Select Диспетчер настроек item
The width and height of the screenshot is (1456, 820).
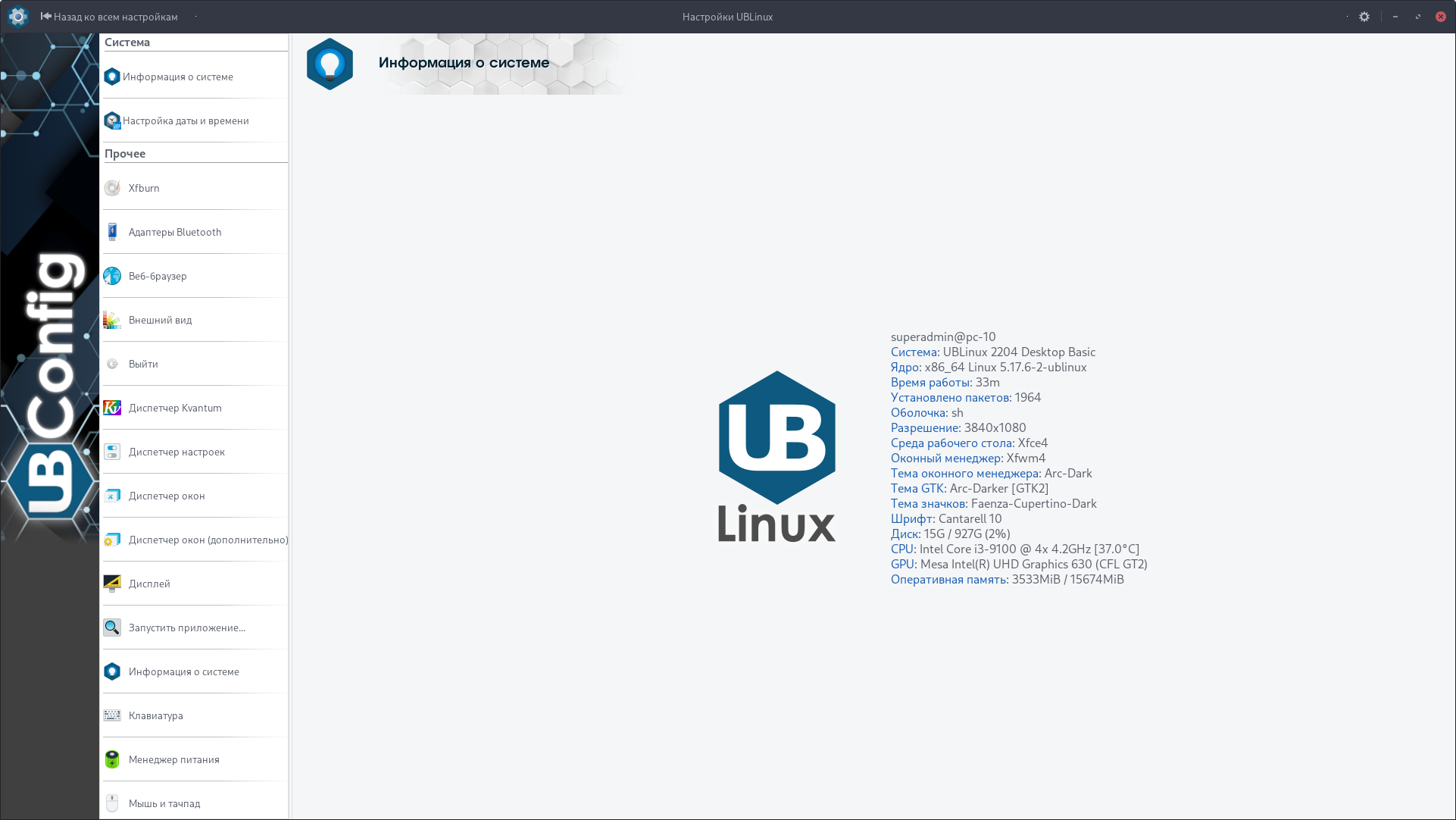click(x=177, y=452)
